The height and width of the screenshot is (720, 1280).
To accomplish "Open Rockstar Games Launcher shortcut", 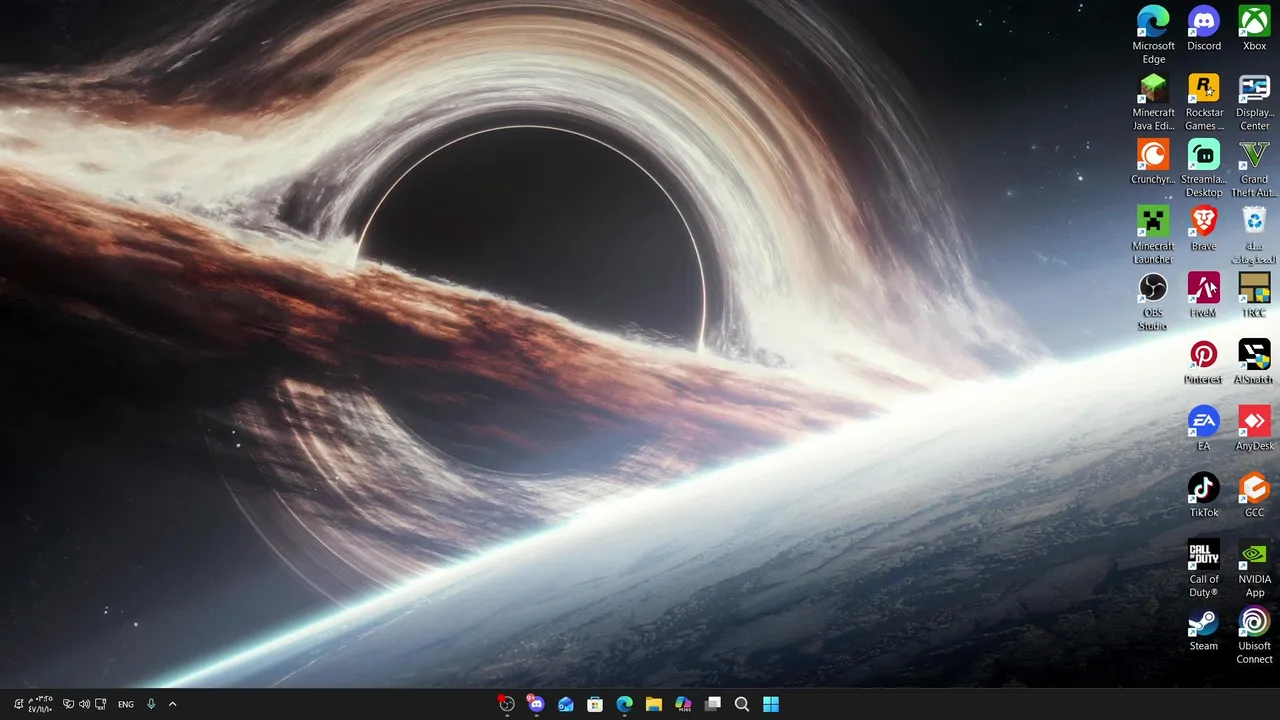I will tap(1204, 101).
